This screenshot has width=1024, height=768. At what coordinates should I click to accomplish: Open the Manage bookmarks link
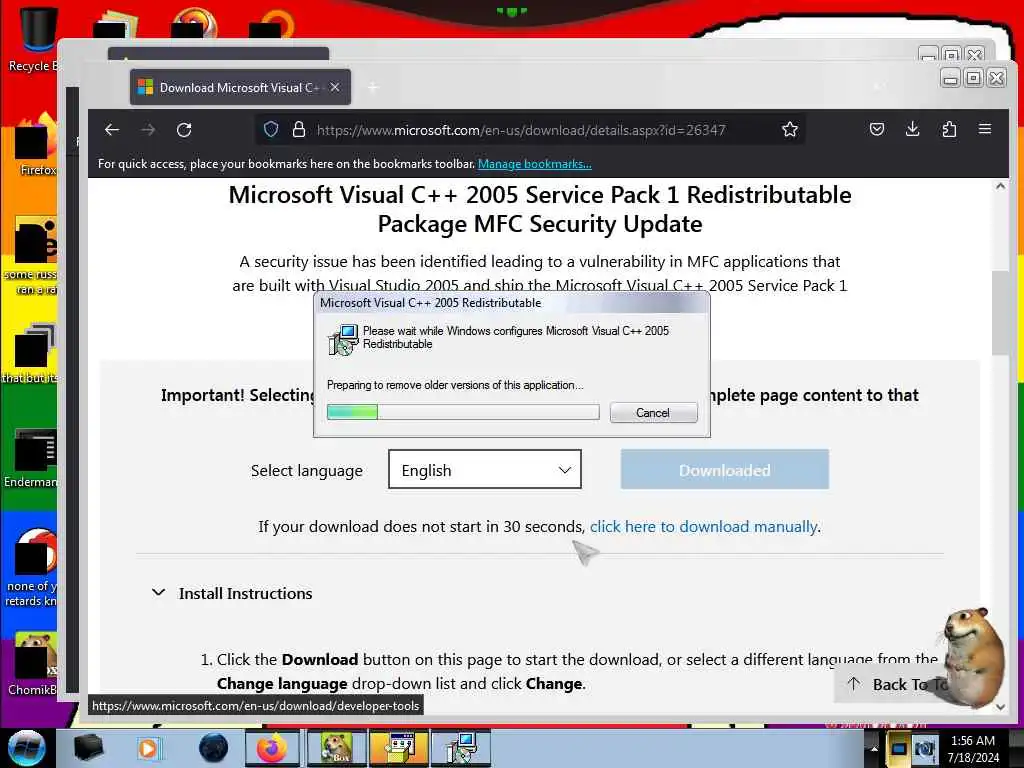[534, 164]
